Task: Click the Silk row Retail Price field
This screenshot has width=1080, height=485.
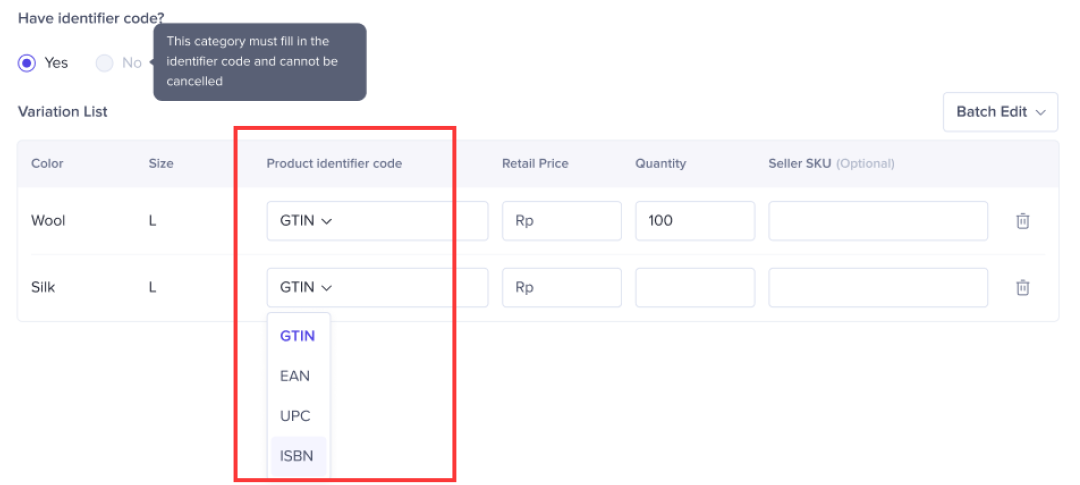Action: [x=561, y=287]
